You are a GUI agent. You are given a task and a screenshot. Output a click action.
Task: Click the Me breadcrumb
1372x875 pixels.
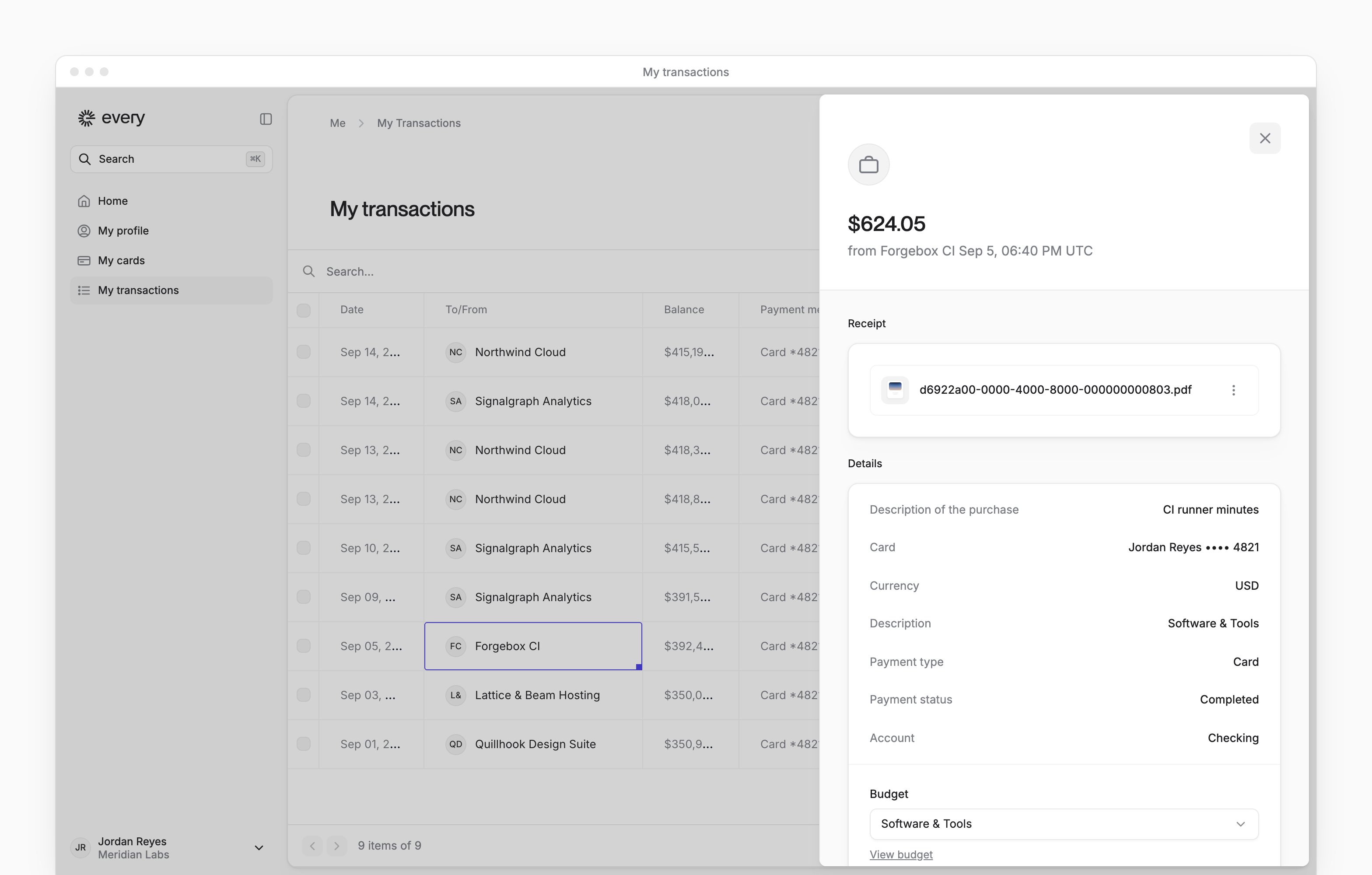click(337, 123)
